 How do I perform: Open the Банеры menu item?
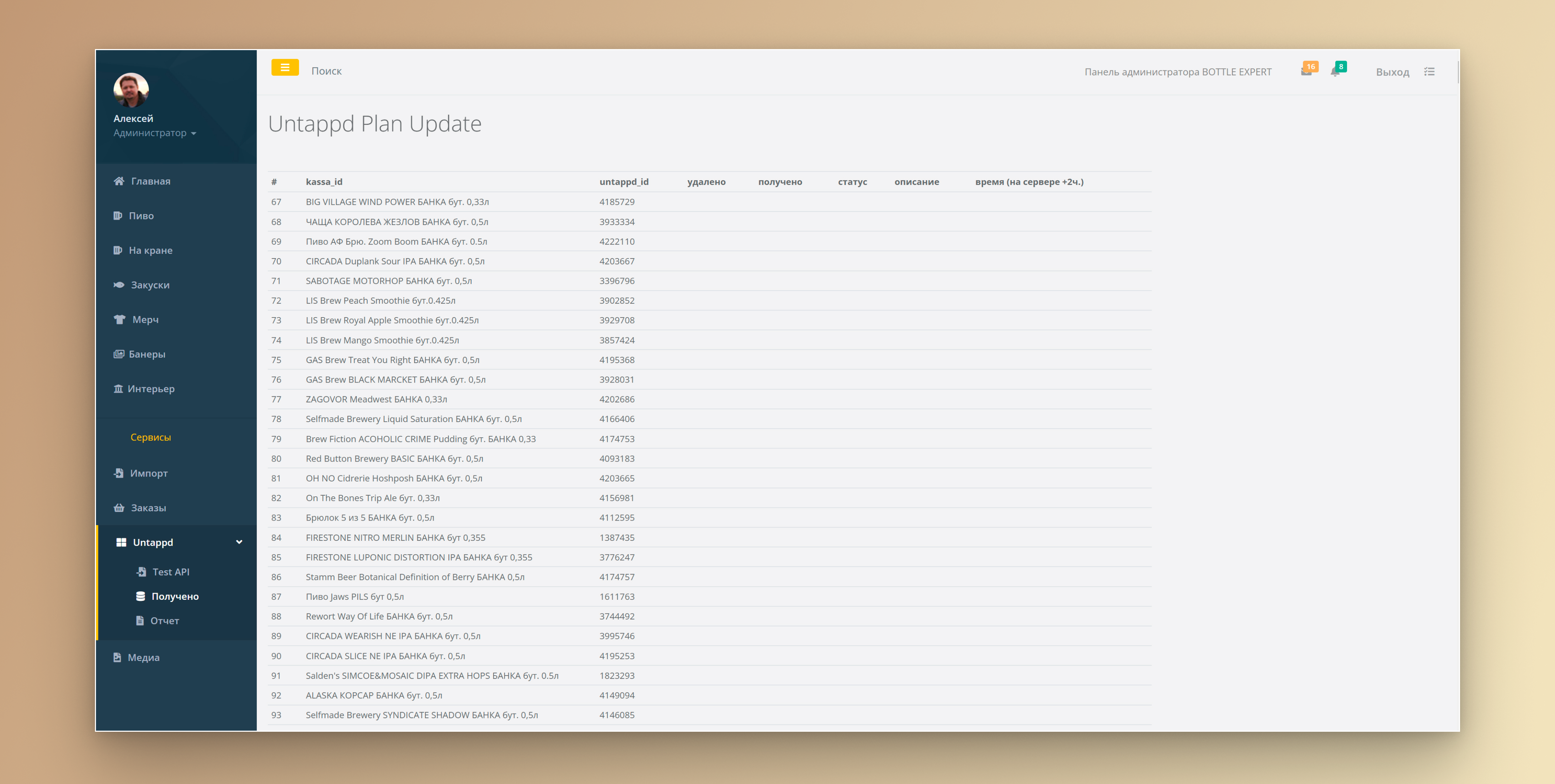pyautogui.click(x=176, y=354)
